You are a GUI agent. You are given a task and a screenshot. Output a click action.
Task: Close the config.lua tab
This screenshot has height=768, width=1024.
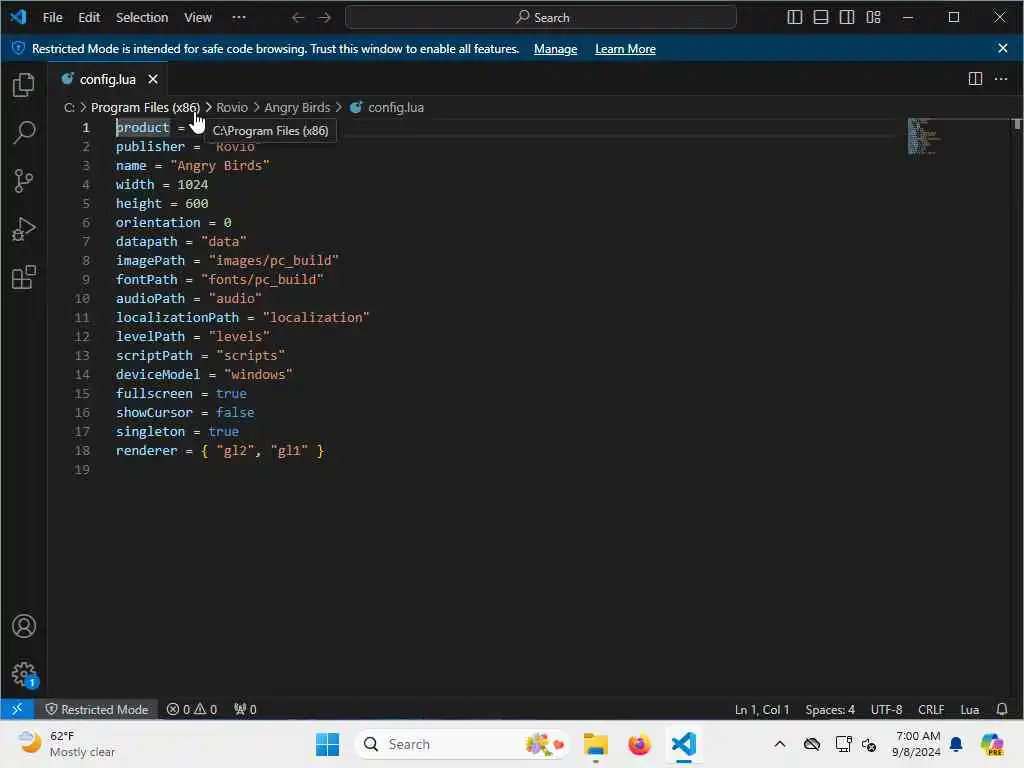[153, 79]
